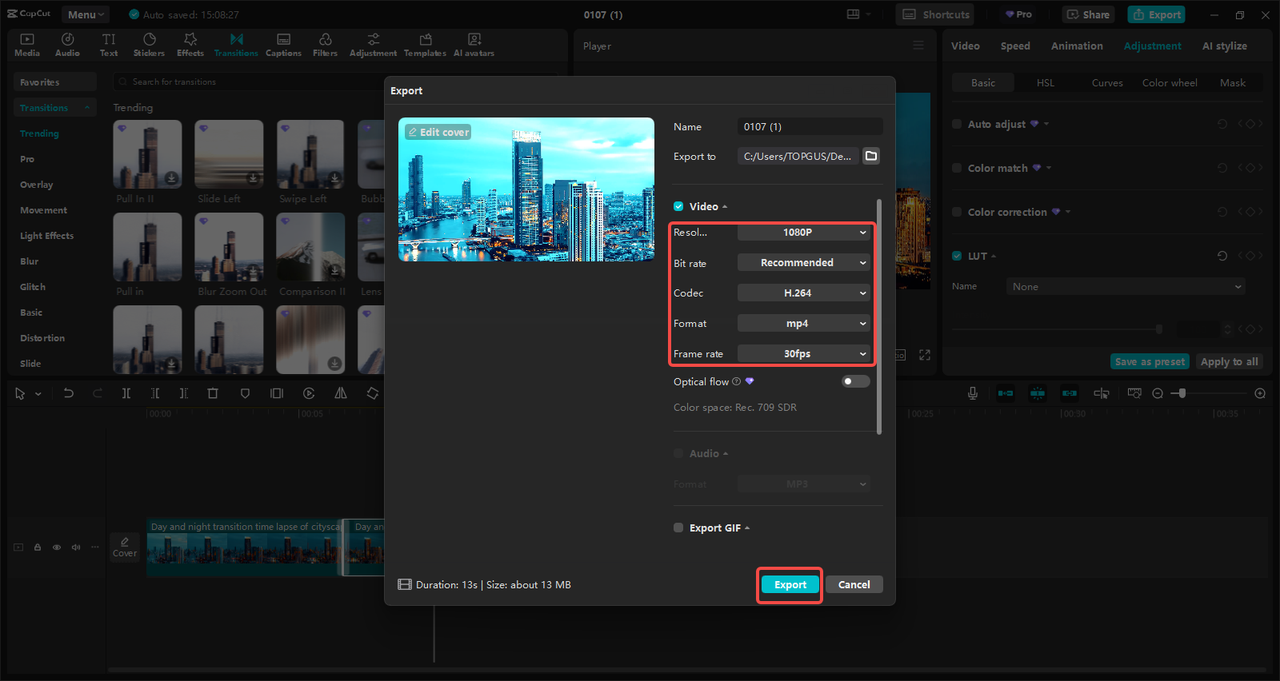Open the Bit rate dropdown showing Recommended
The width and height of the screenshot is (1280, 681).
pyautogui.click(x=804, y=262)
